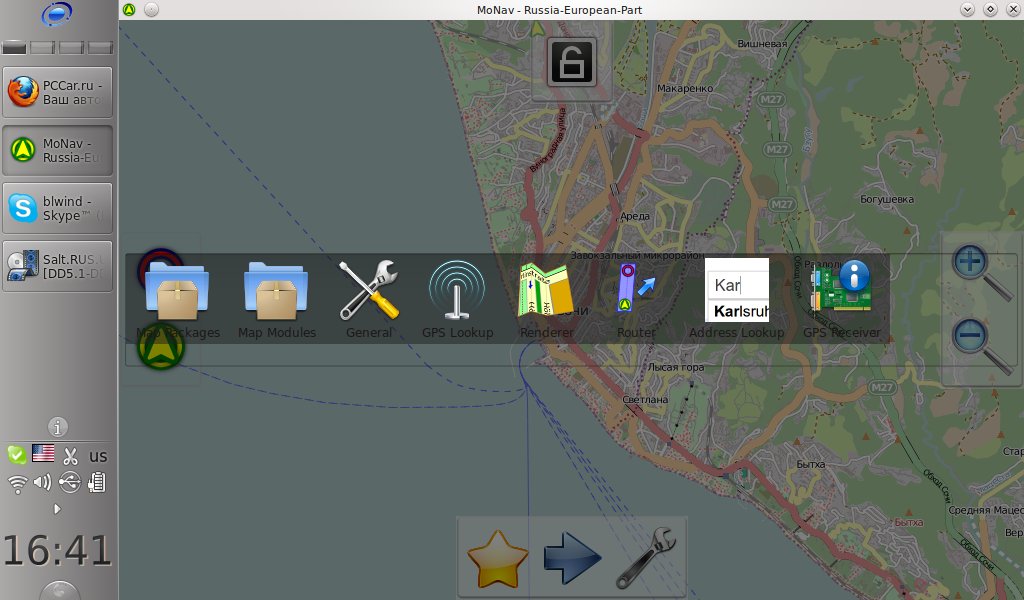Select GPS Lookup antenna icon
Screen dimensions: 1024x600
(457, 292)
